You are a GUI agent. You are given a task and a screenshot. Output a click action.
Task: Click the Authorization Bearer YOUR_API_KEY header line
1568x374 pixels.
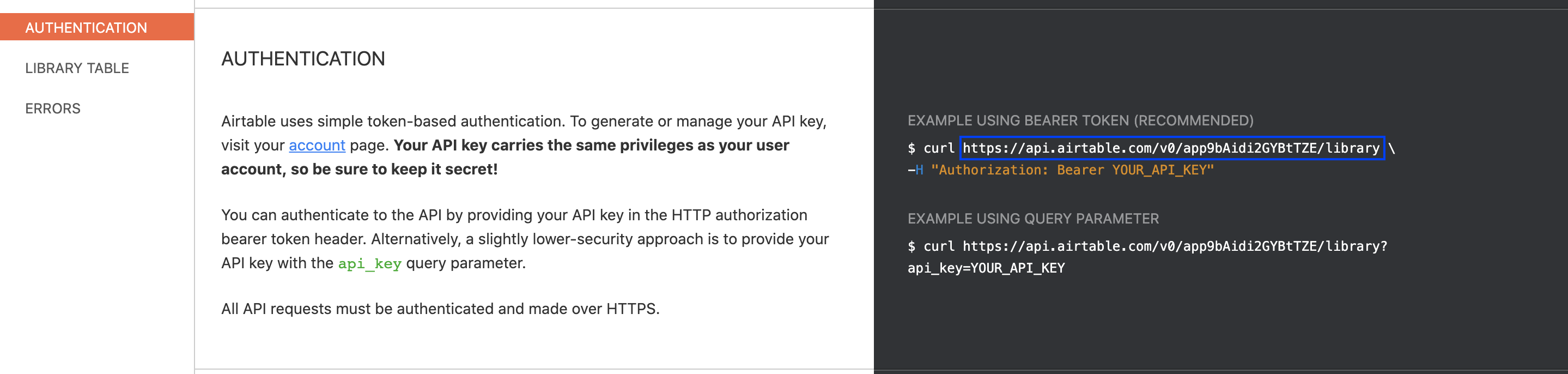point(1061,170)
